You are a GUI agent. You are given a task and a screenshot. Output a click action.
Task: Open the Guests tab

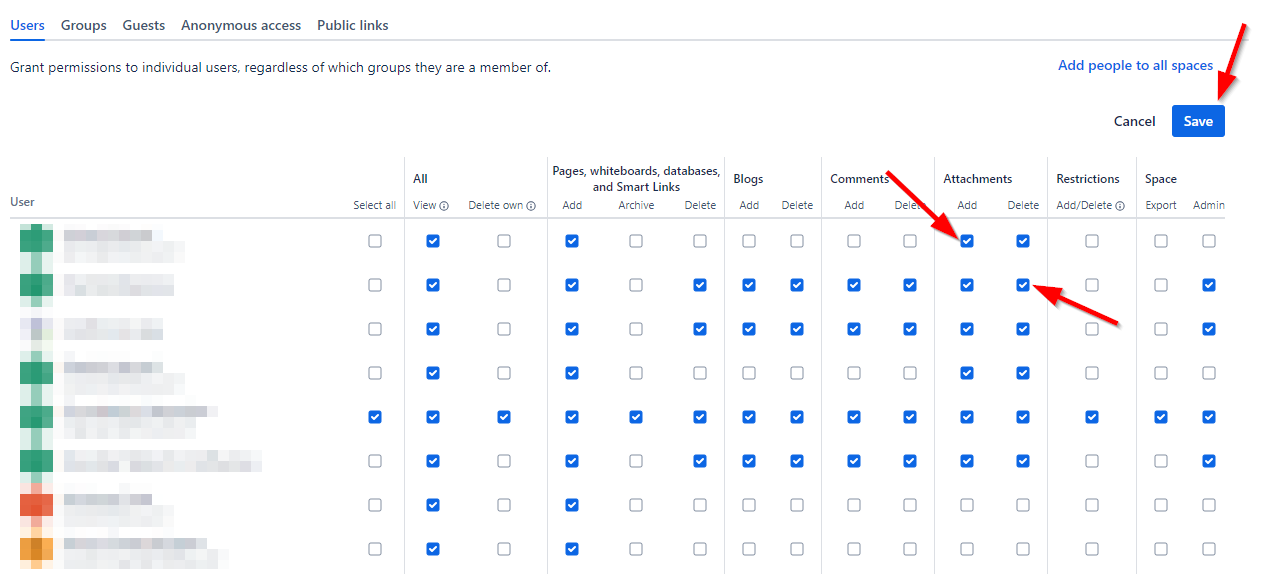coord(143,25)
